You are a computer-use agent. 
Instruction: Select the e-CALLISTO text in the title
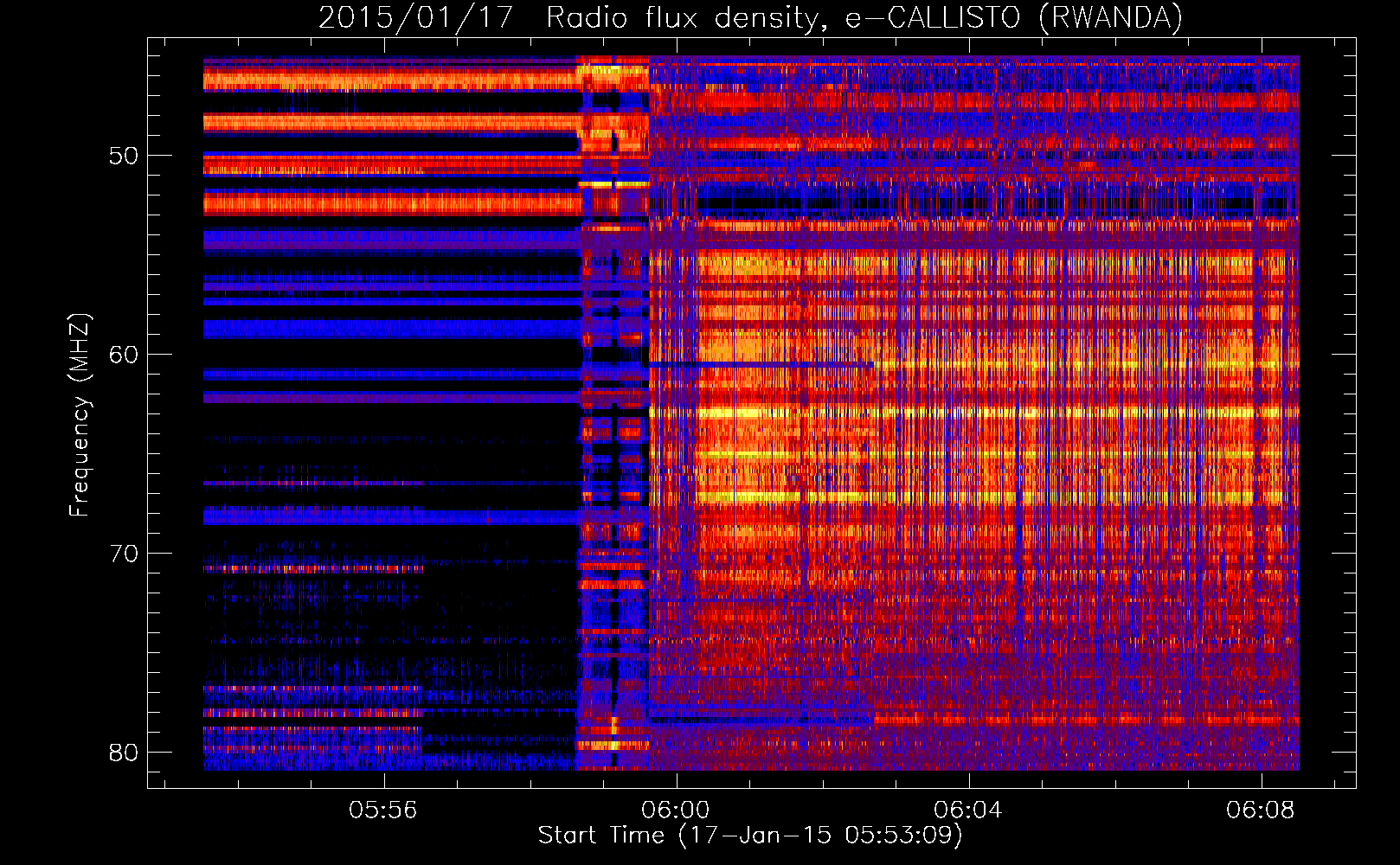point(934,17)
